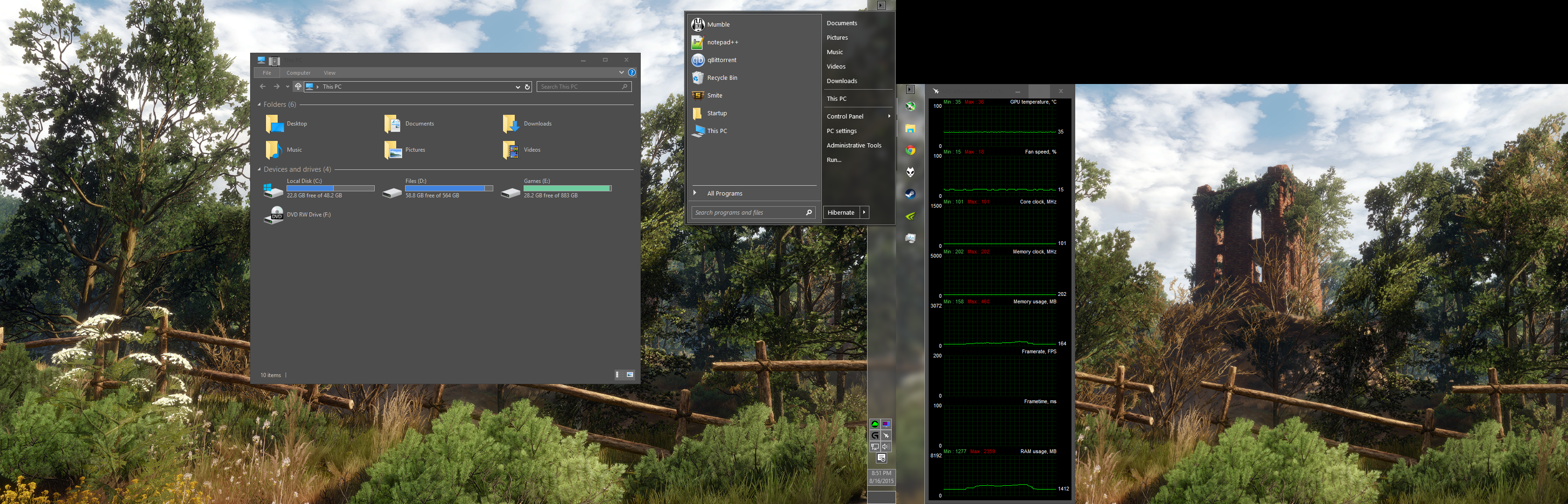Open File Explorer from the taskbar

pyautogui.click(x=910, y=128)
